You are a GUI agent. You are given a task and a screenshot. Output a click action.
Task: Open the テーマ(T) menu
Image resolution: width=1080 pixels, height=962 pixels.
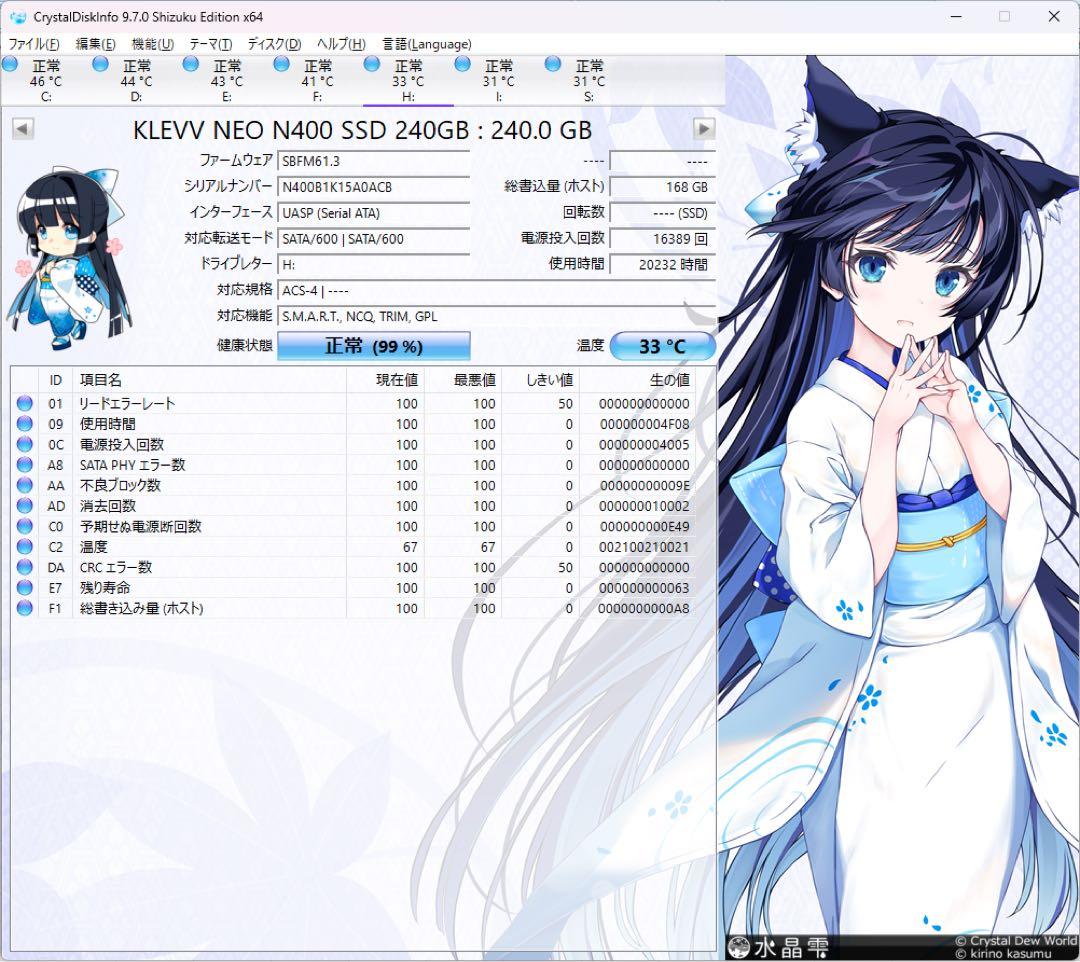210,44
